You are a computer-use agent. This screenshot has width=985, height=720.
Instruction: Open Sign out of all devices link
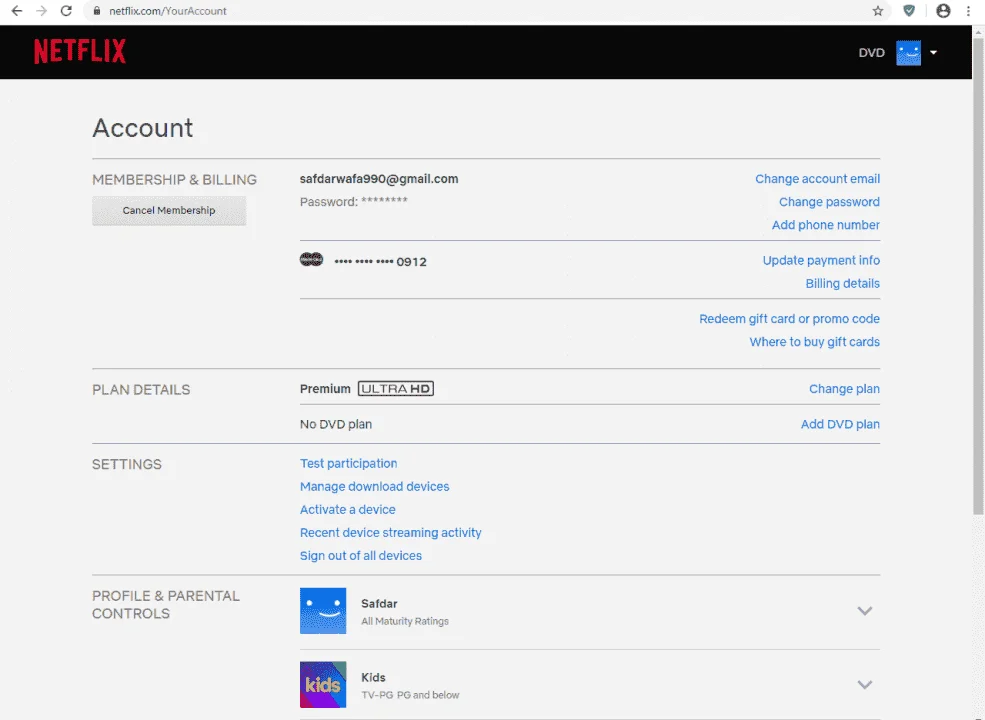[x=361, y=555]
